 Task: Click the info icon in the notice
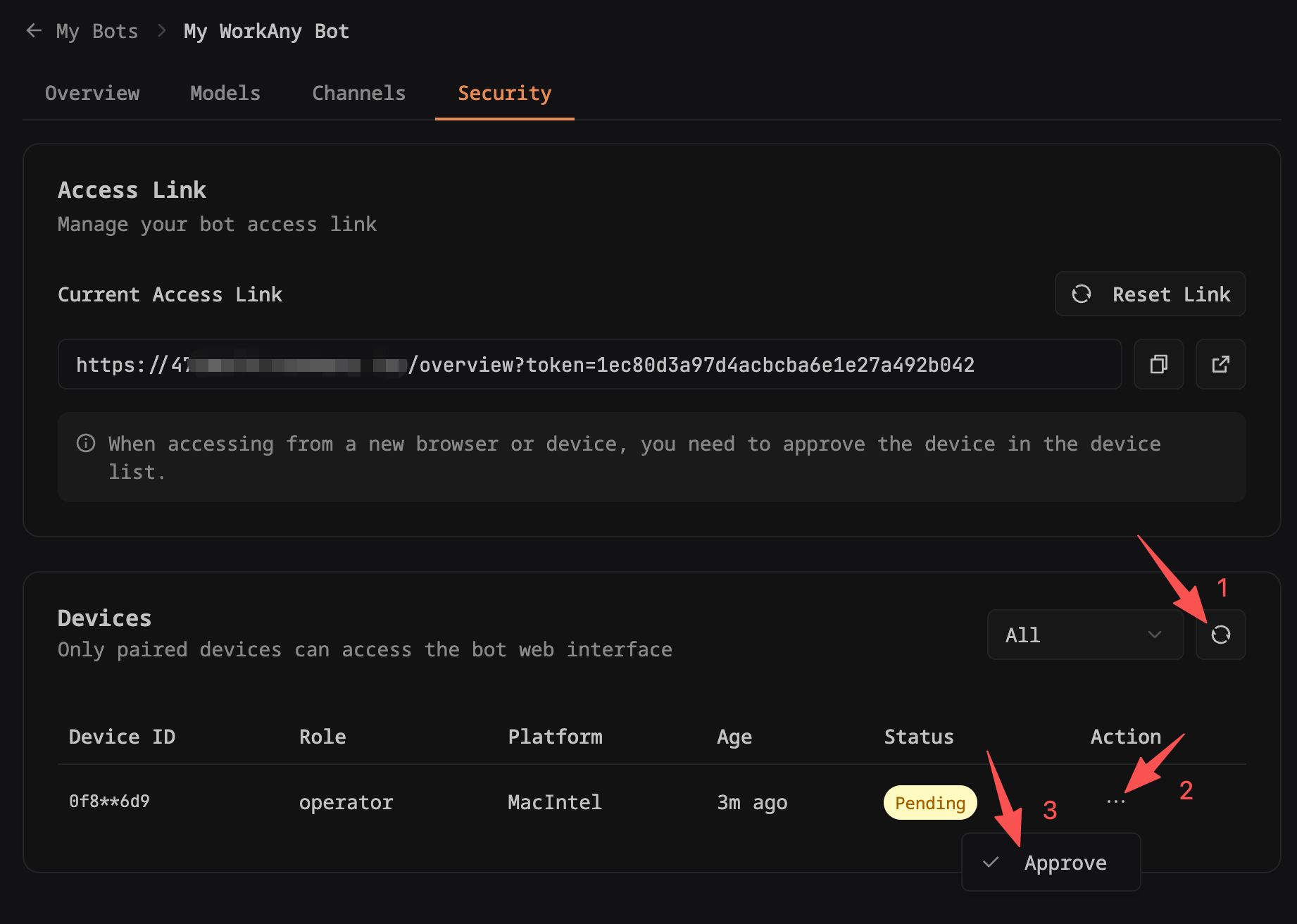86,444
